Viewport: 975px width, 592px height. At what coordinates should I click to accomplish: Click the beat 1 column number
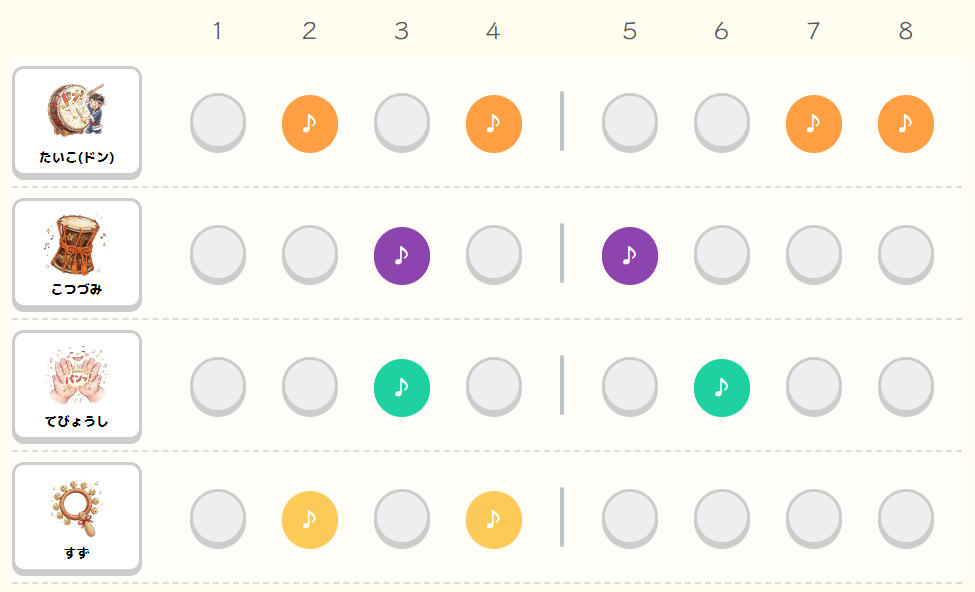pyautogui.click(x=217, y=31)
